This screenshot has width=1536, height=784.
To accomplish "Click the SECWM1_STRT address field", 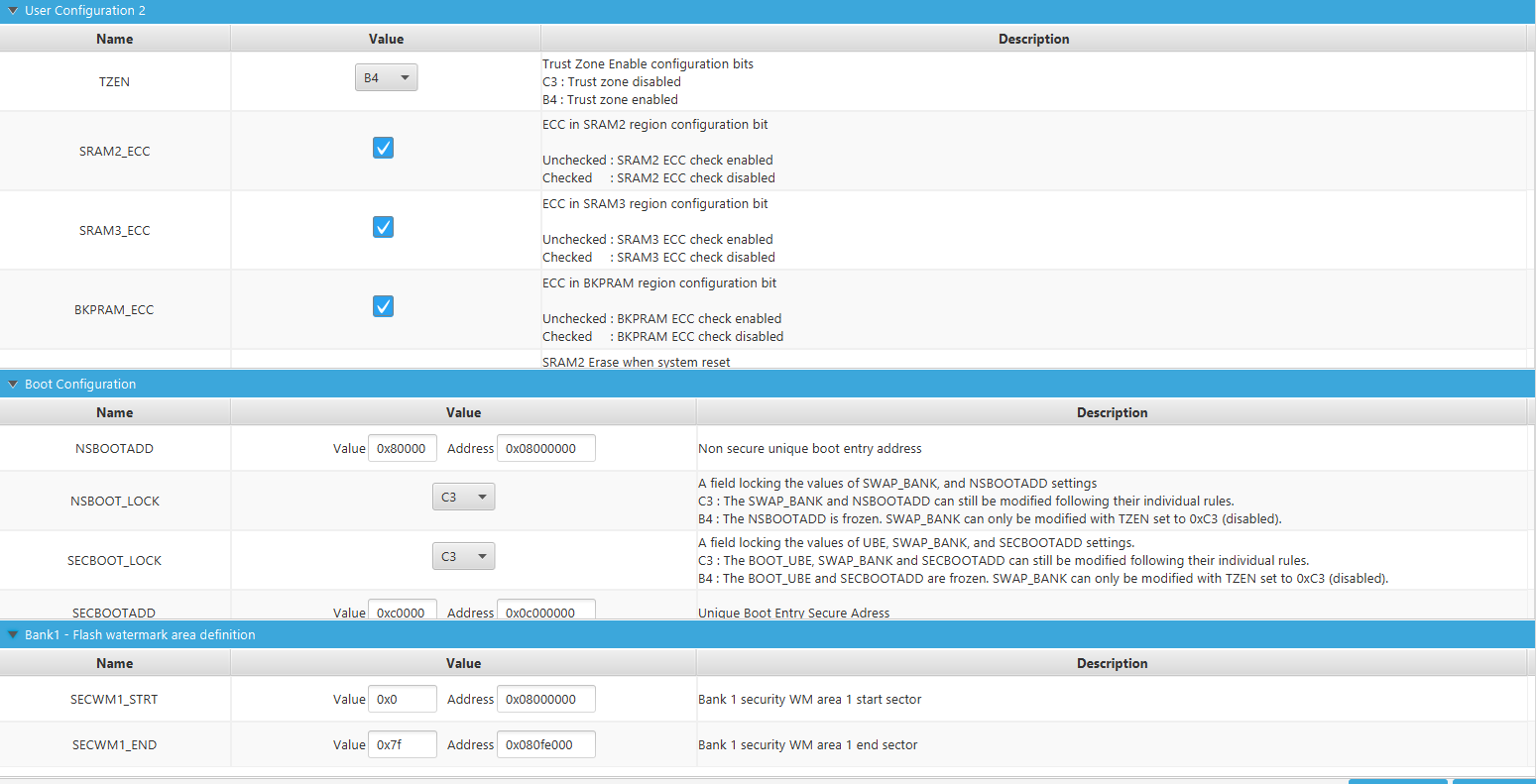I will [545, 699].
